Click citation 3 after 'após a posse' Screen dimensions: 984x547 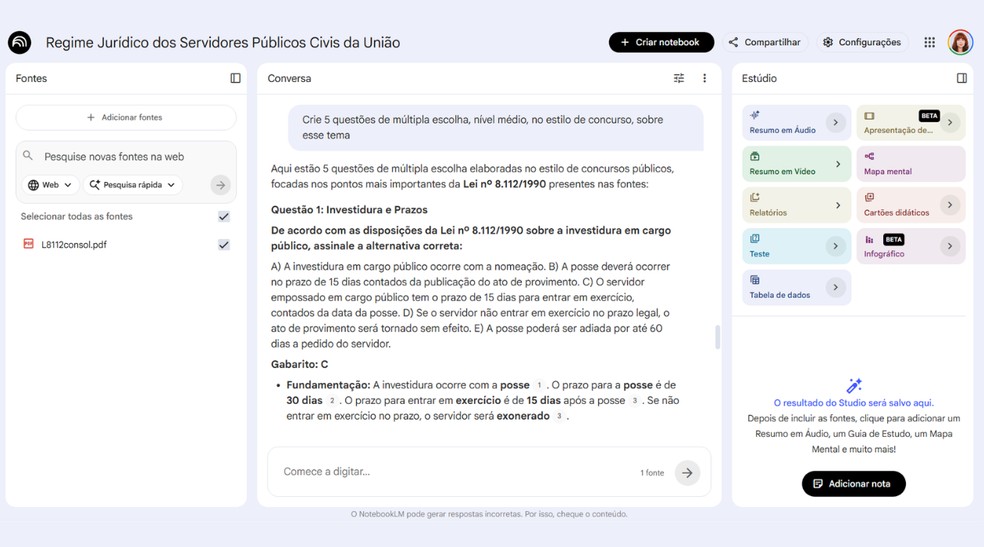(x=634, y=401)
